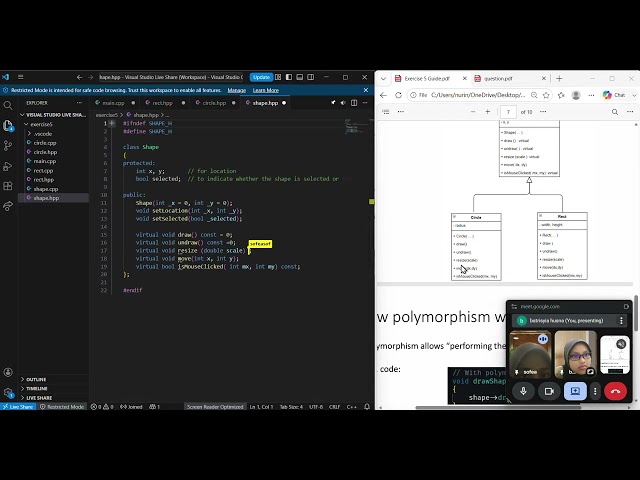Click the VS Code editor minimap
The image size is (640, 480).
pos(358,127)
